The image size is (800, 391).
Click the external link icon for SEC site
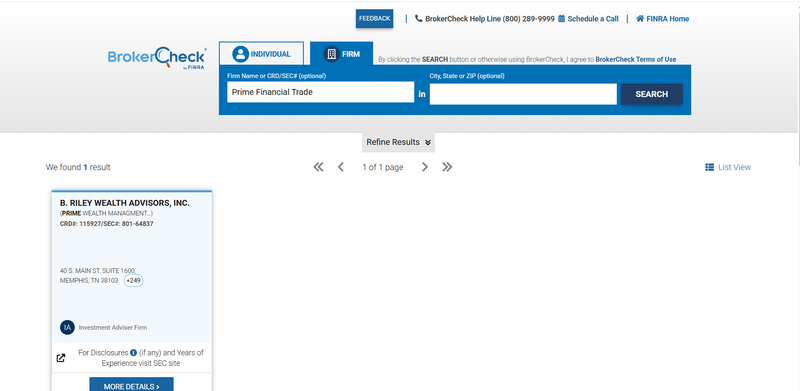(61, 358)
